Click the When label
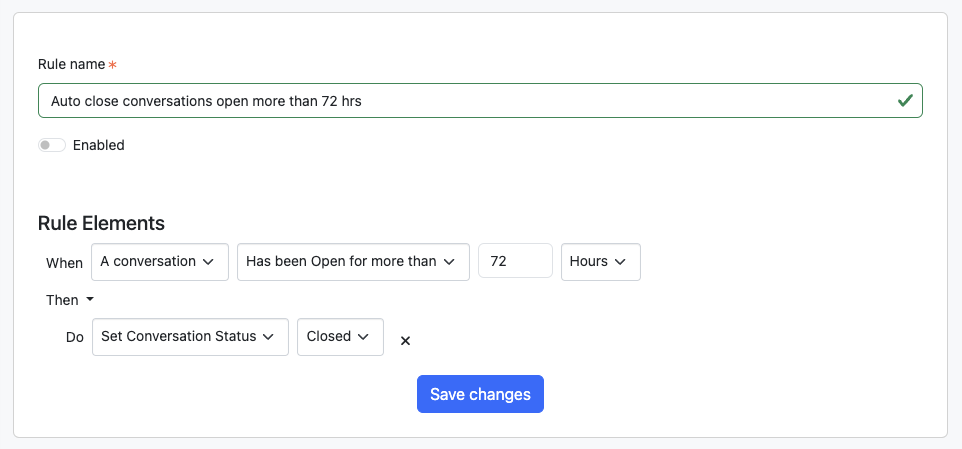 pos(64,263)
